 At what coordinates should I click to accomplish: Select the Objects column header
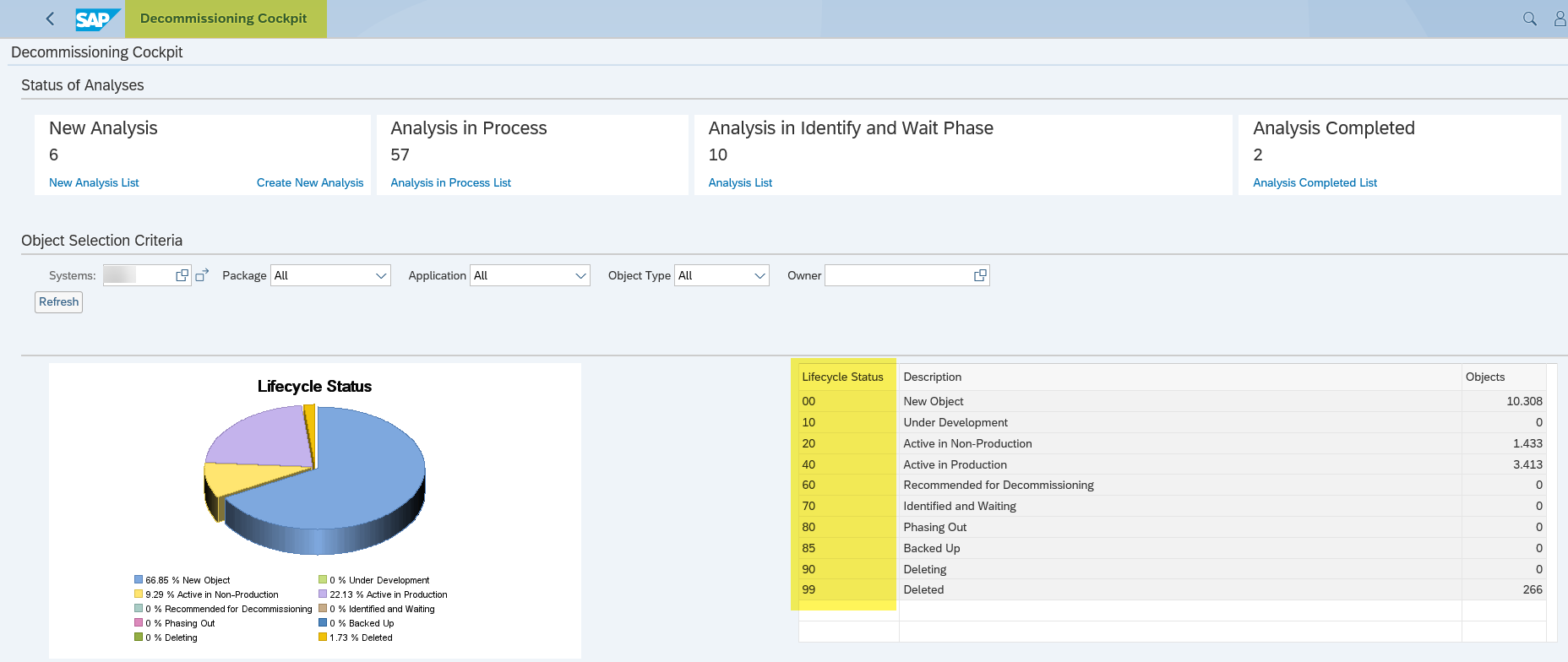1504,377
